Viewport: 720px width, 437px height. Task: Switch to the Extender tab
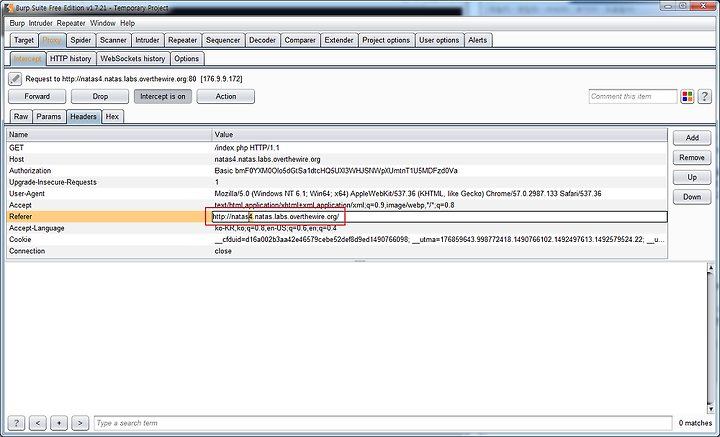pyautogui.click(x=339, y=40)
